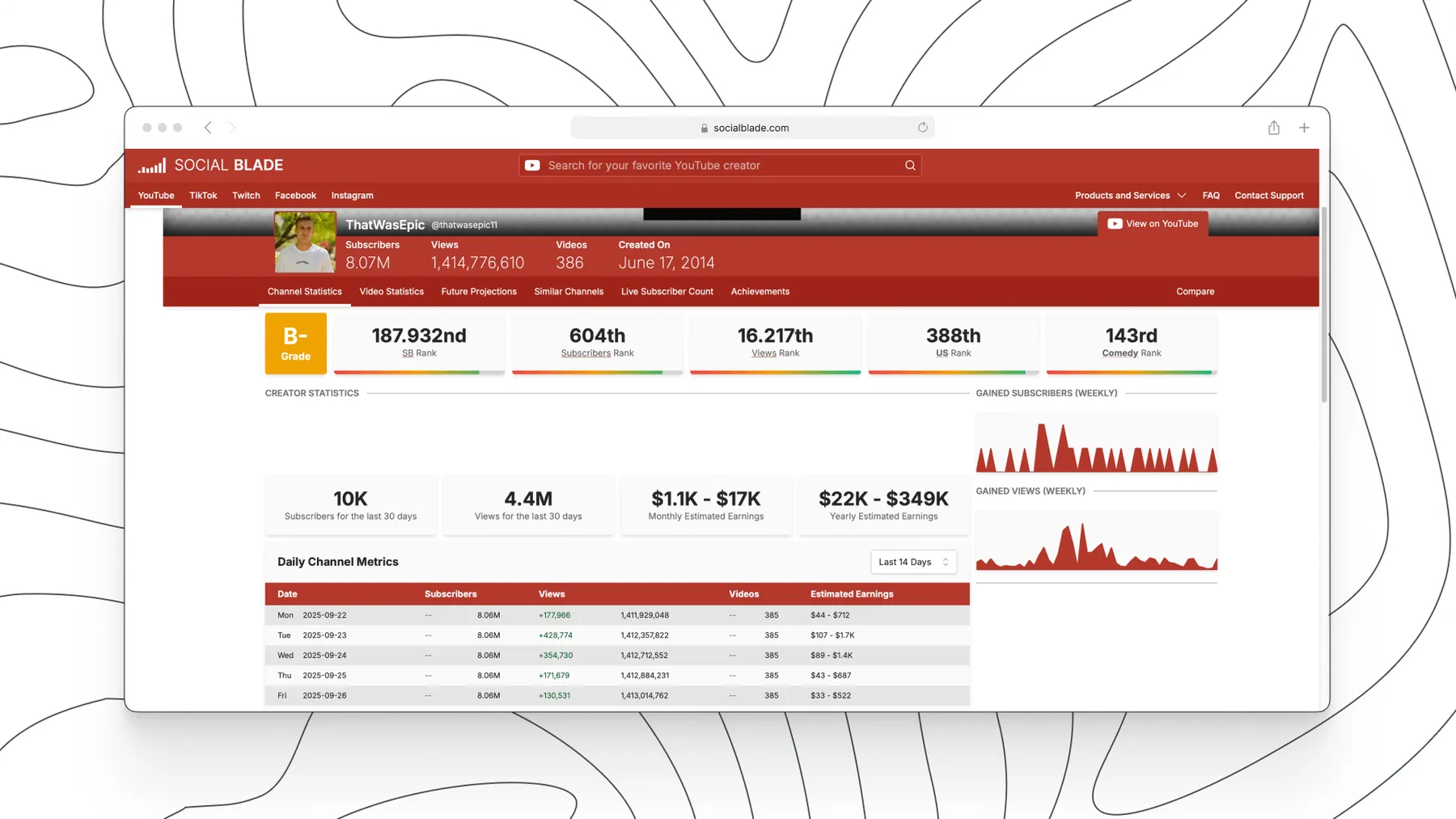This screenshot has width=1456, height=819.
Task: Click the 604th Subscribers Rank card
Action: [598, 344]
